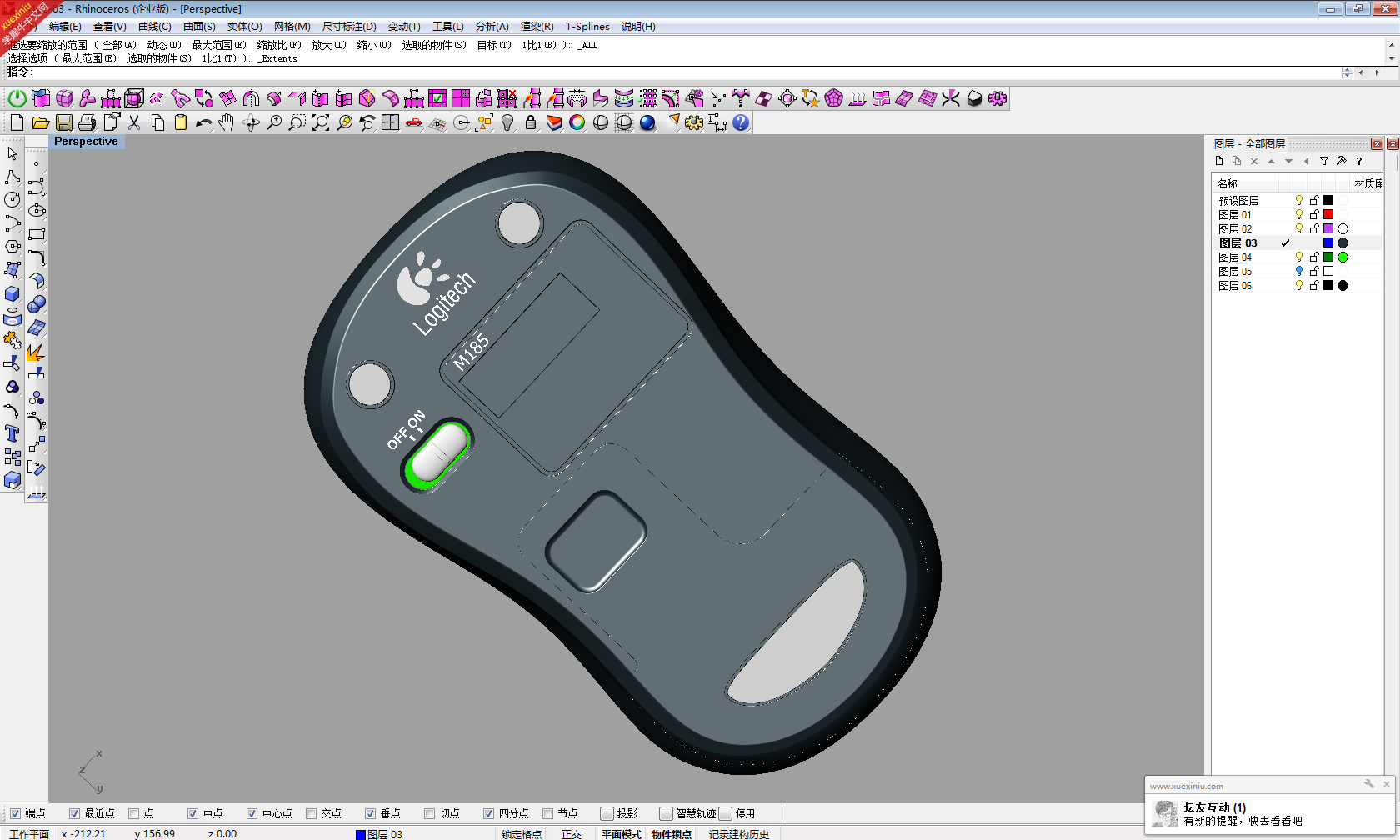Click the Undo arrow icon
Viewport: 1400px width, 840px height.
click(x=204, y=122)
